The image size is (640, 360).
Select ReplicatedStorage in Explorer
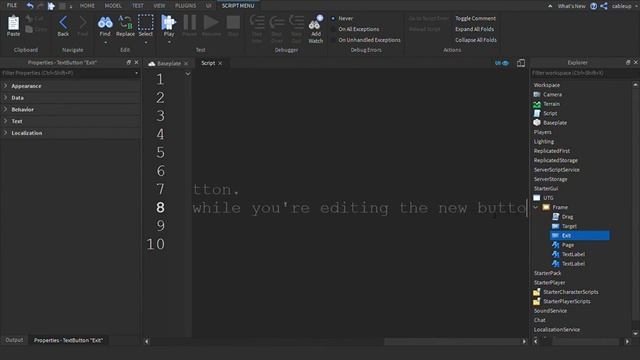click(x=556, y=160)
